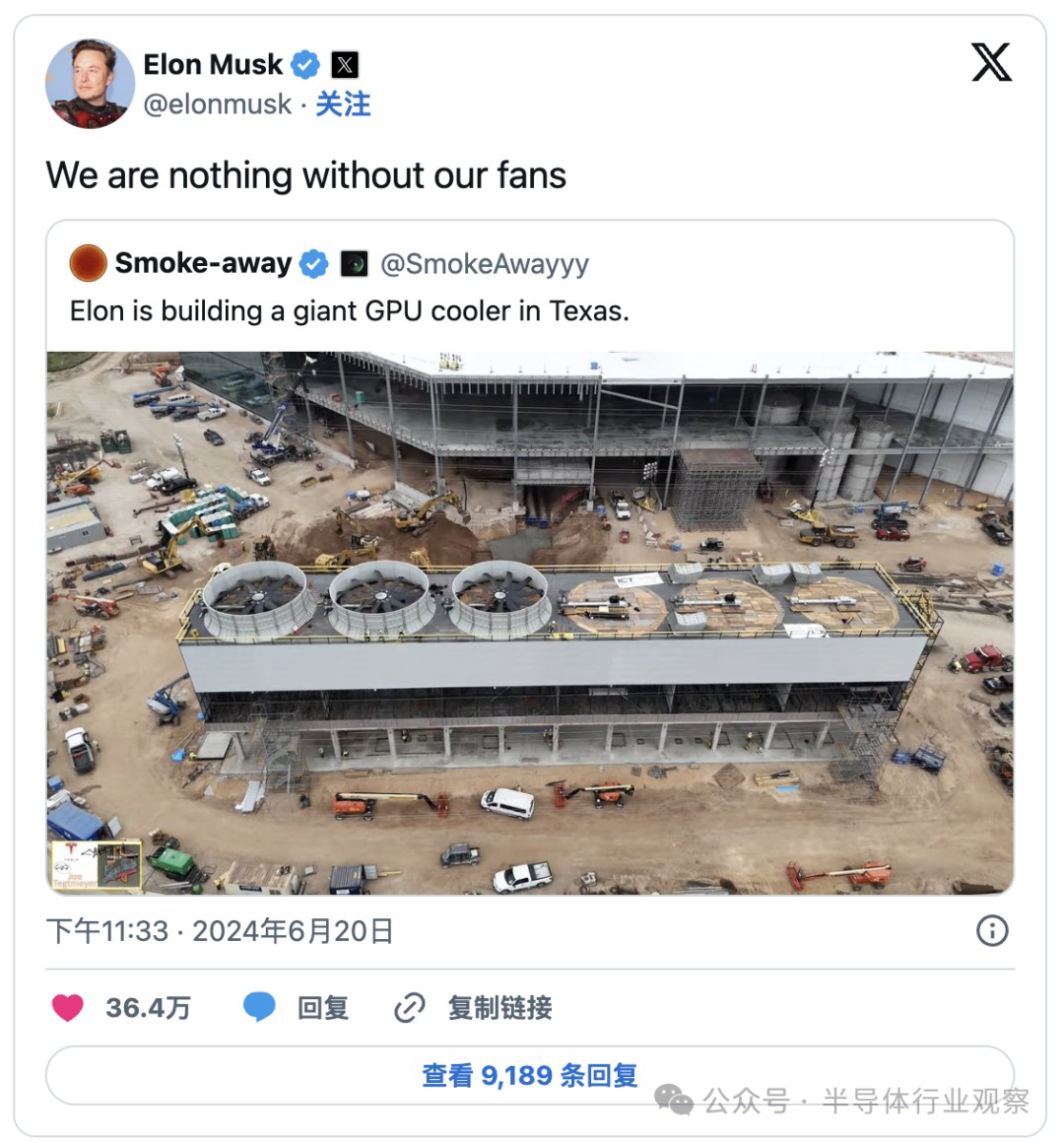Screen dimensions: 1064x1143
Task: Open the post timestamp 下午11:33 · 2024年6月20日
Action: click(220, 931)
